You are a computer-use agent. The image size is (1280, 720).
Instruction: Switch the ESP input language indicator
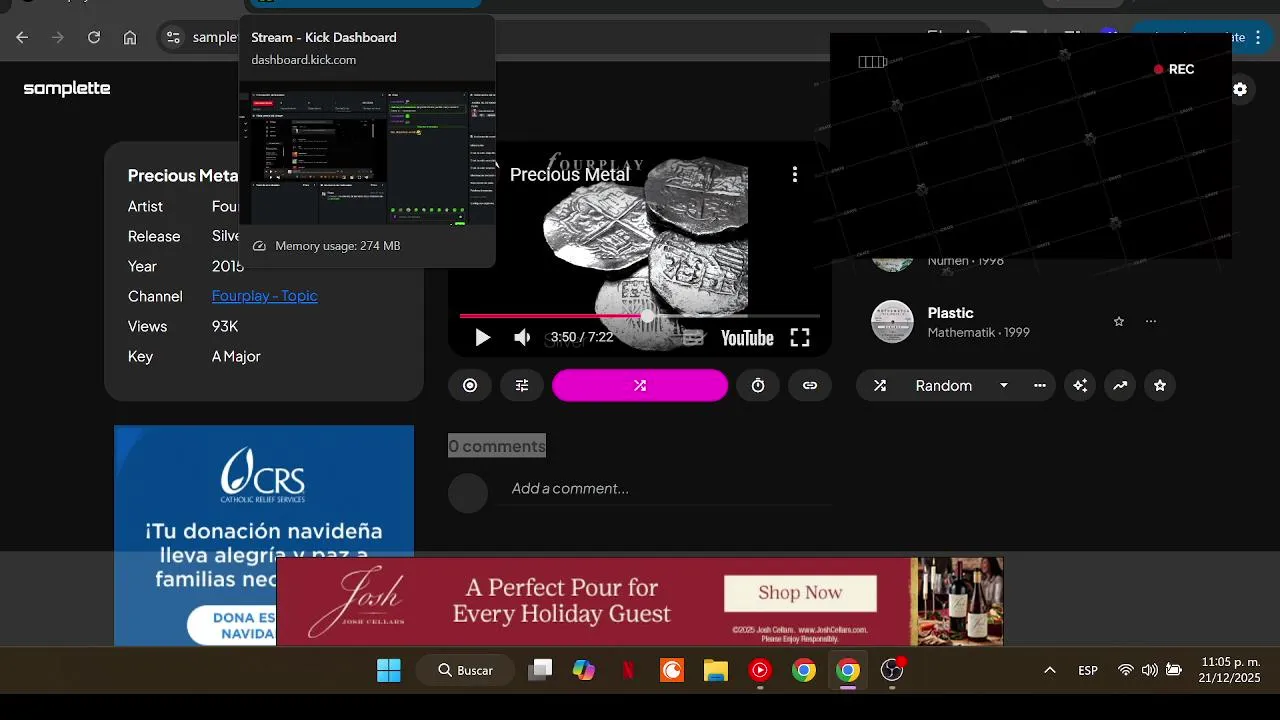click(x=1088, y=670)
